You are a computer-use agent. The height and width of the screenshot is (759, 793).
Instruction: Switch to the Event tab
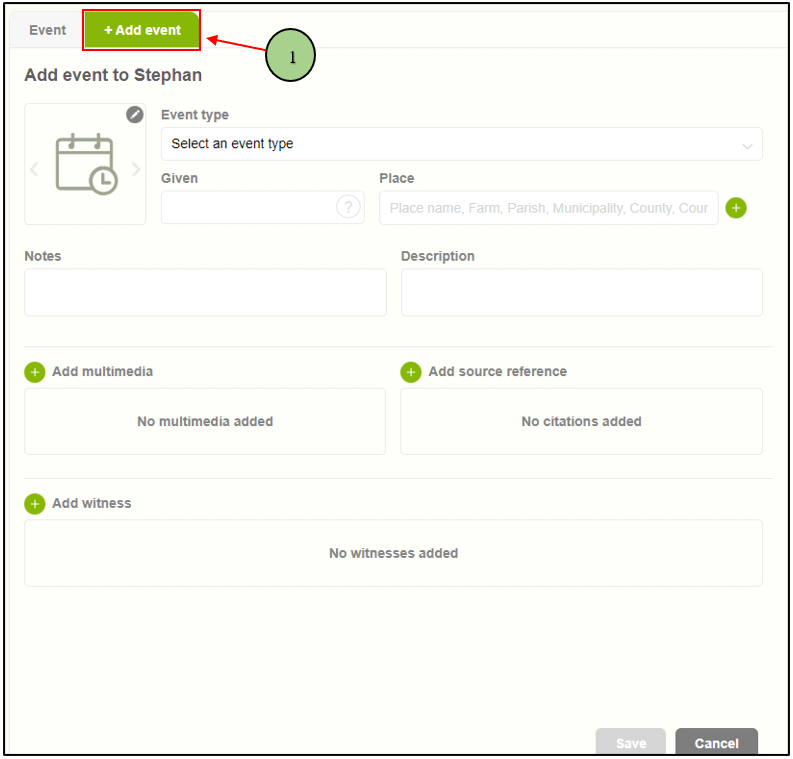pos(47,30)
